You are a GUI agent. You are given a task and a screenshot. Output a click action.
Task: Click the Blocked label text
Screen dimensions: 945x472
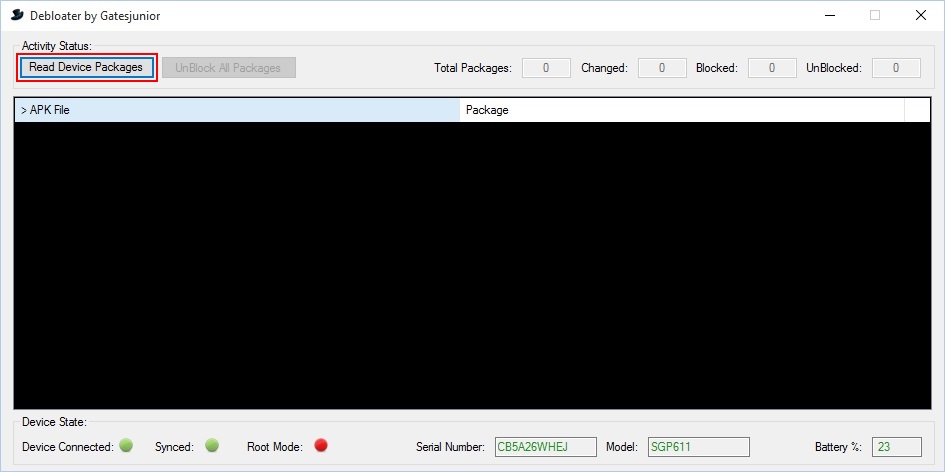tap(717, 68)
